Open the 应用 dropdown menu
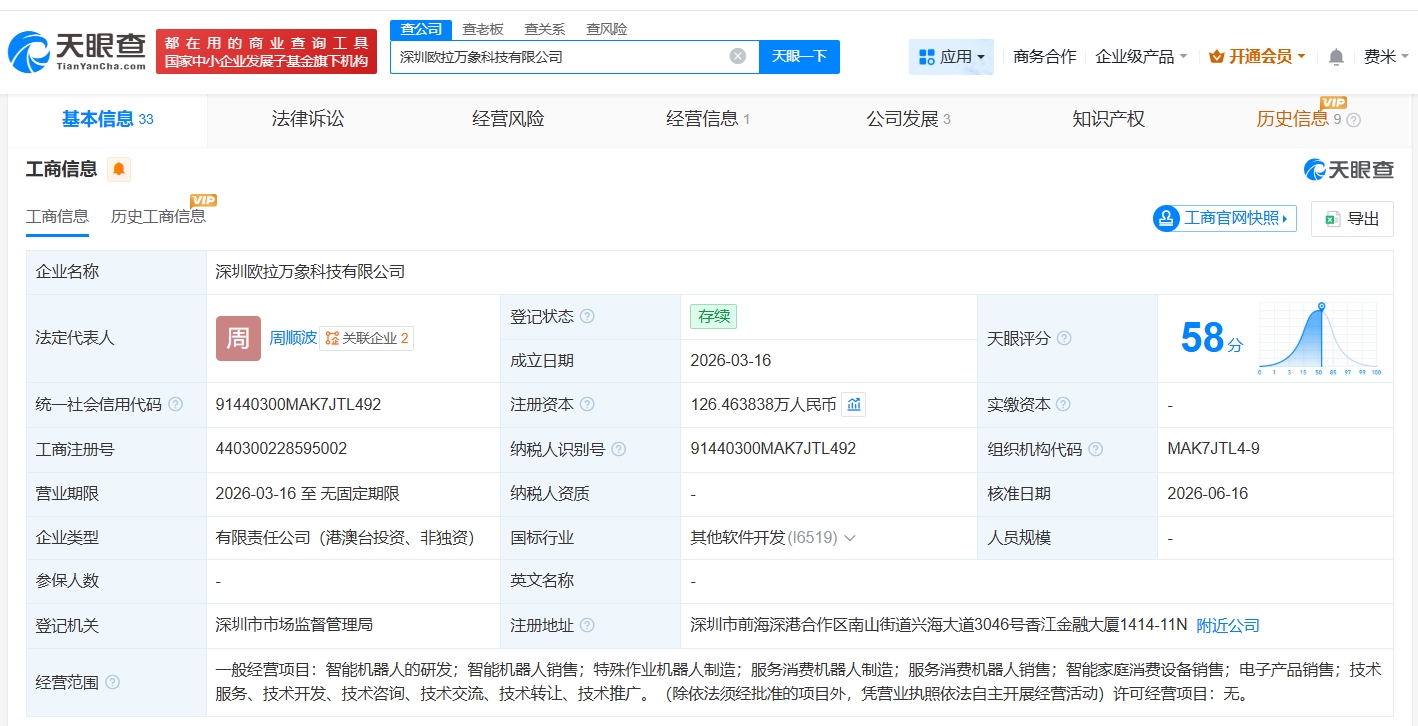The width and height of the screenshot is (1418, 726). (x=951, y=57)
